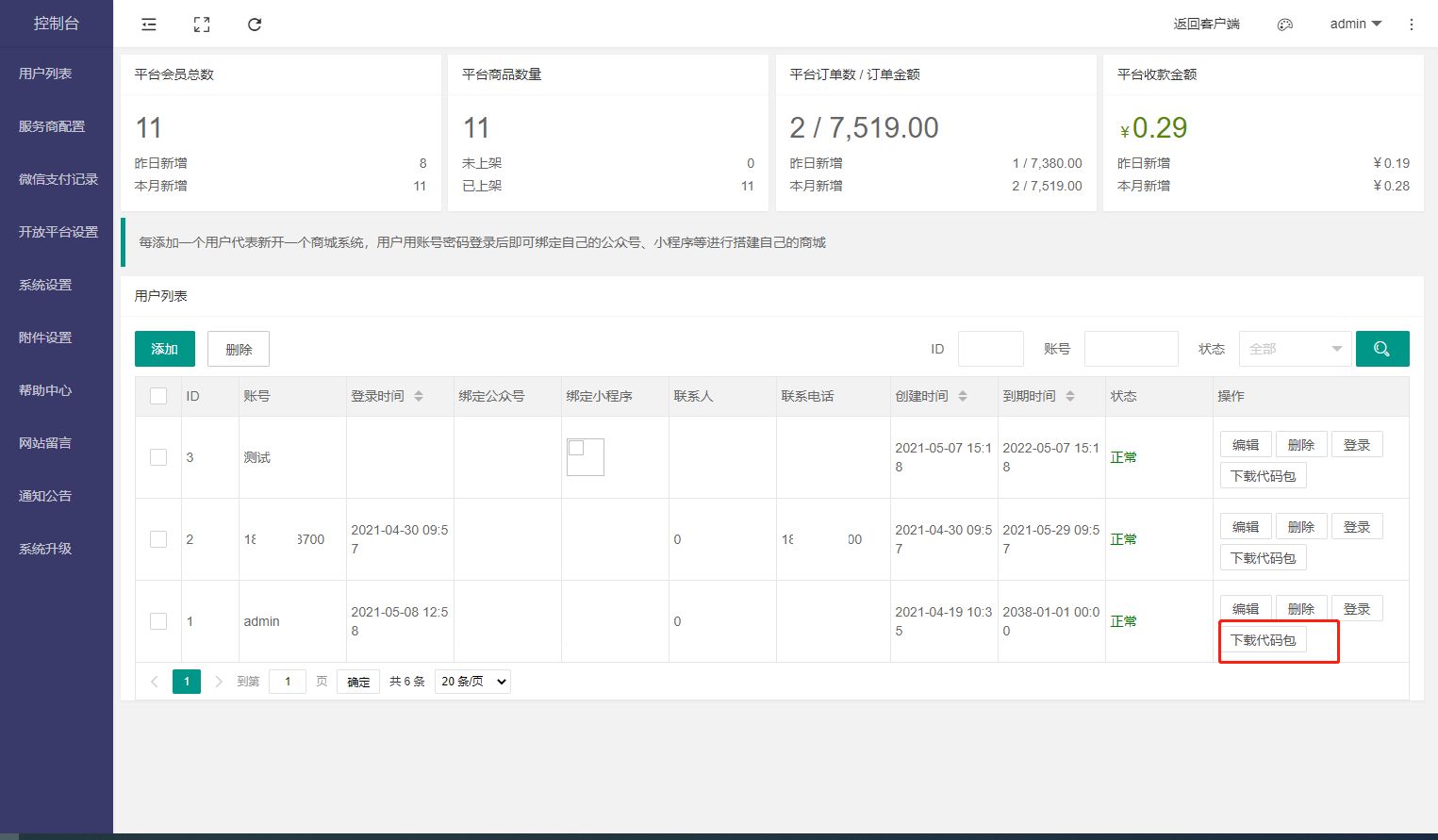Screen dimensions: 1438x840
Task: Check the checkbox for the 测试 user row
Action: [158, 457]
